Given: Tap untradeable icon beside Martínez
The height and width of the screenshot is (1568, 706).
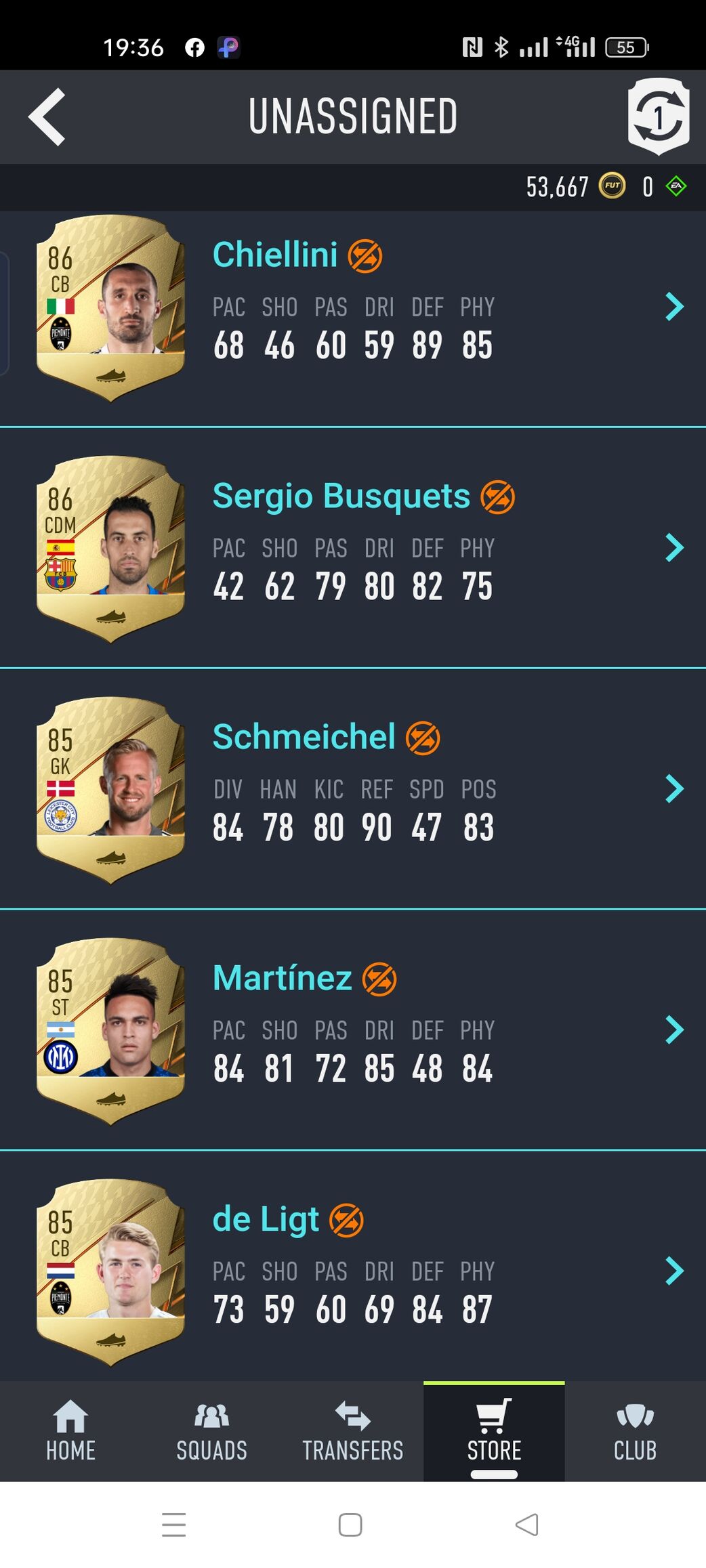Looking at the screenshot, I should click(x=379, y=979).
